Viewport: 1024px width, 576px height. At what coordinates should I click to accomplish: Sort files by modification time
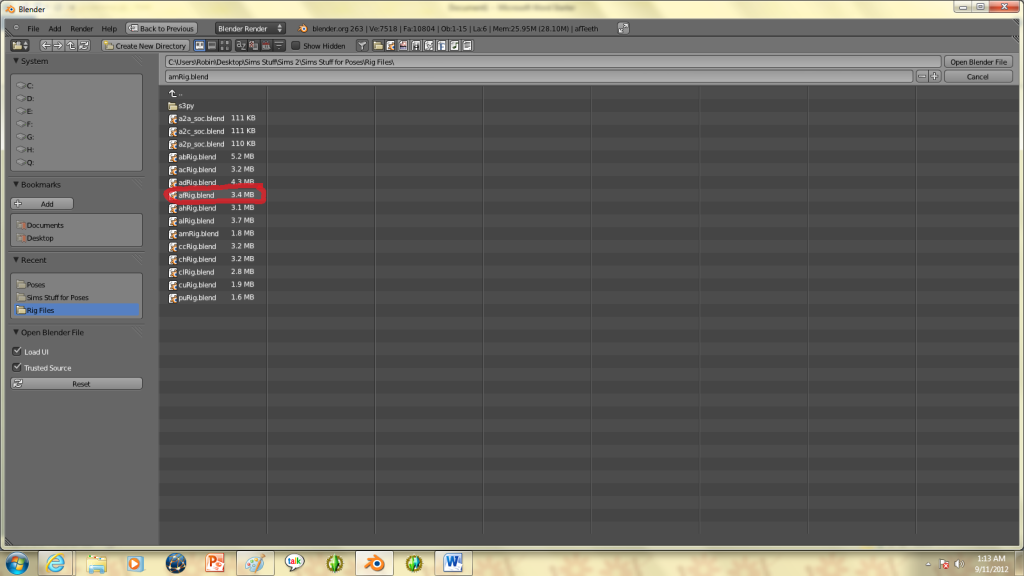click(266, 46)
